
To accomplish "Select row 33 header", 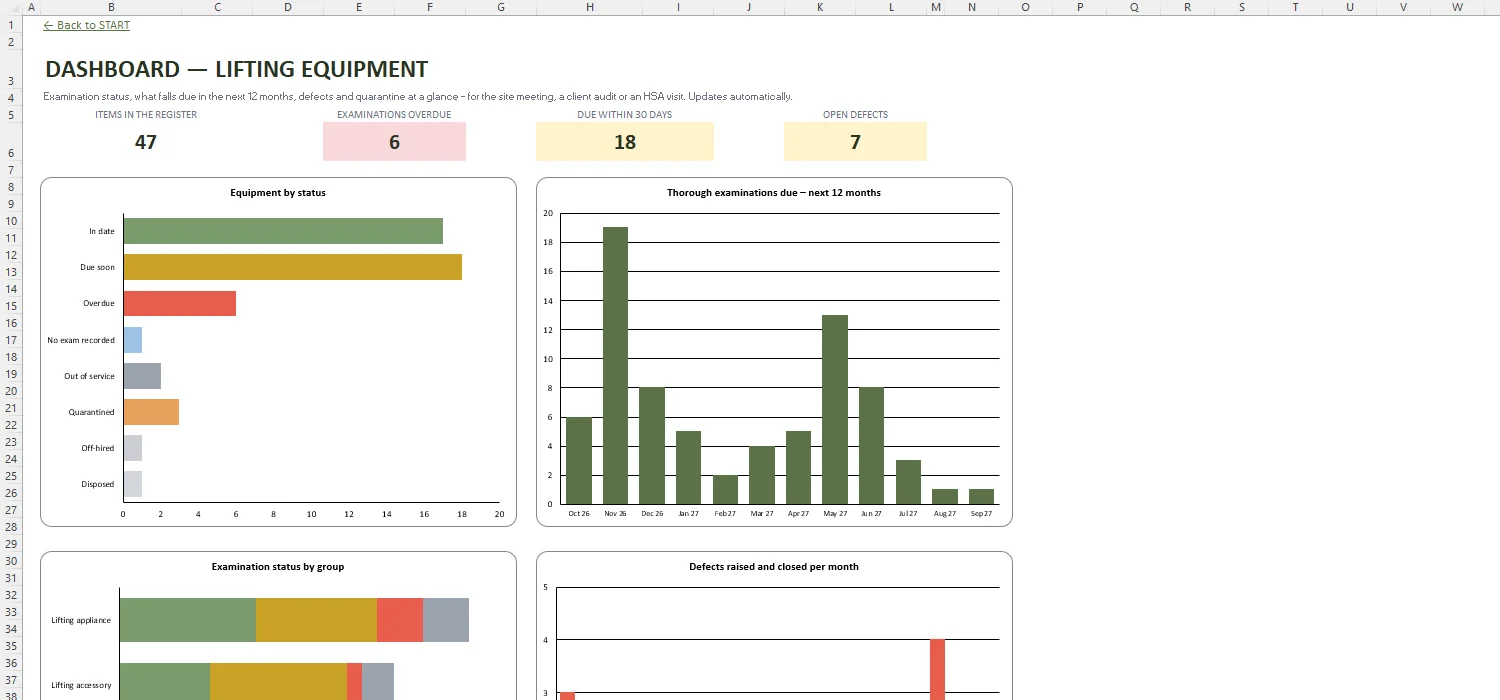I will pyautogui.click(x=11, y=612).
